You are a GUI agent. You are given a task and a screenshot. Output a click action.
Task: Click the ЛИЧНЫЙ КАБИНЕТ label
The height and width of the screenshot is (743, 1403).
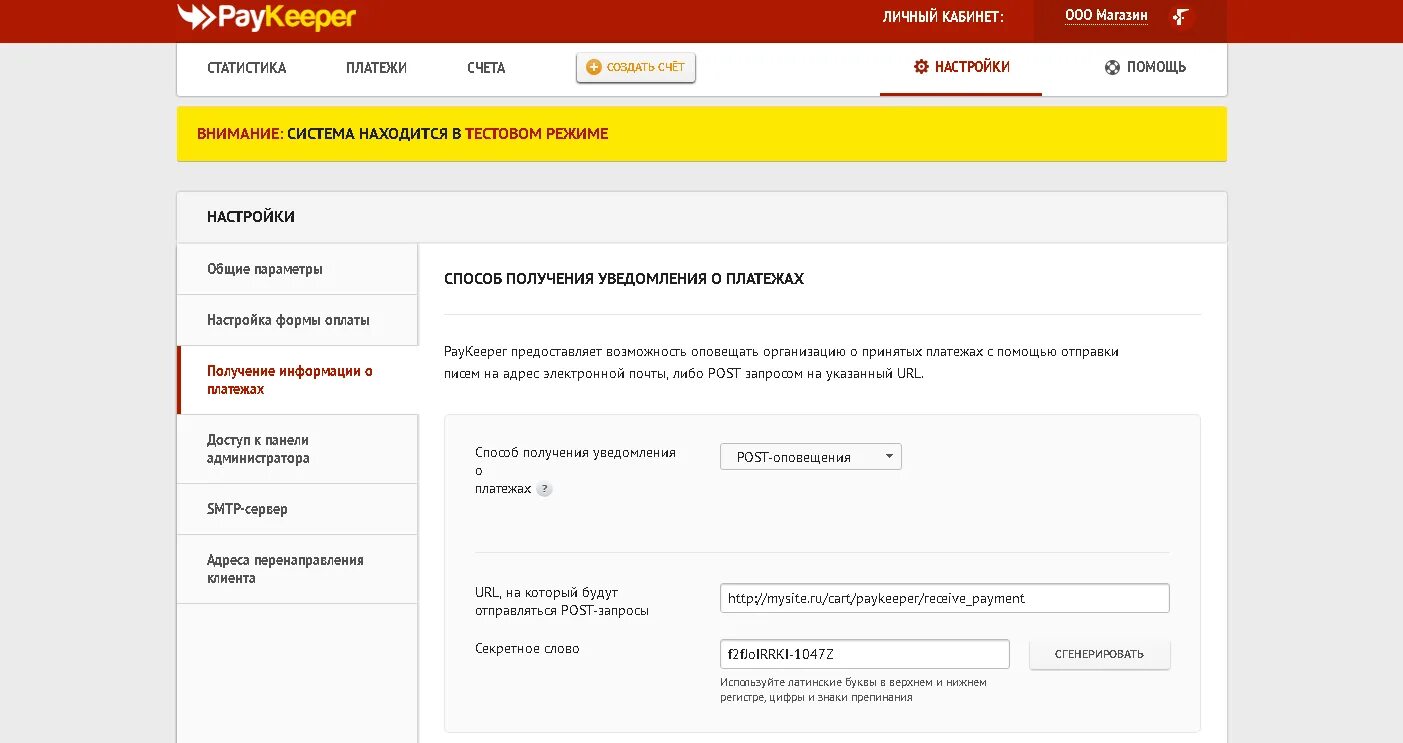click(x=943, y=17)
